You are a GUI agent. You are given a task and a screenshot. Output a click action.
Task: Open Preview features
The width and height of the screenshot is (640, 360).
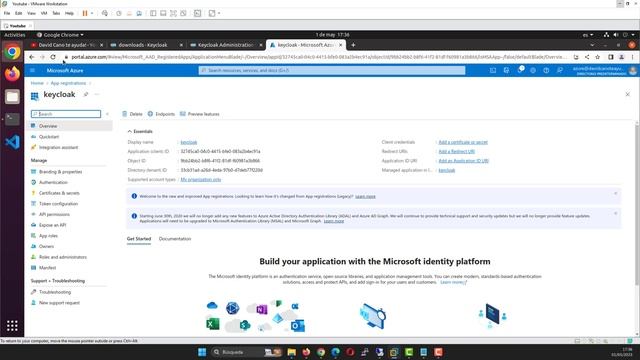coord(200,114)
